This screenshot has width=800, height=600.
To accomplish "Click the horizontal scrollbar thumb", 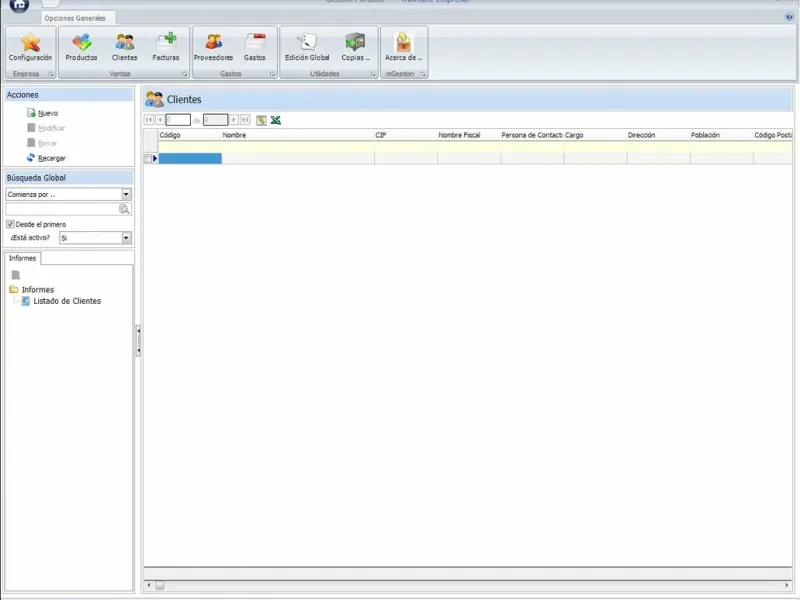I will [160, 585].
